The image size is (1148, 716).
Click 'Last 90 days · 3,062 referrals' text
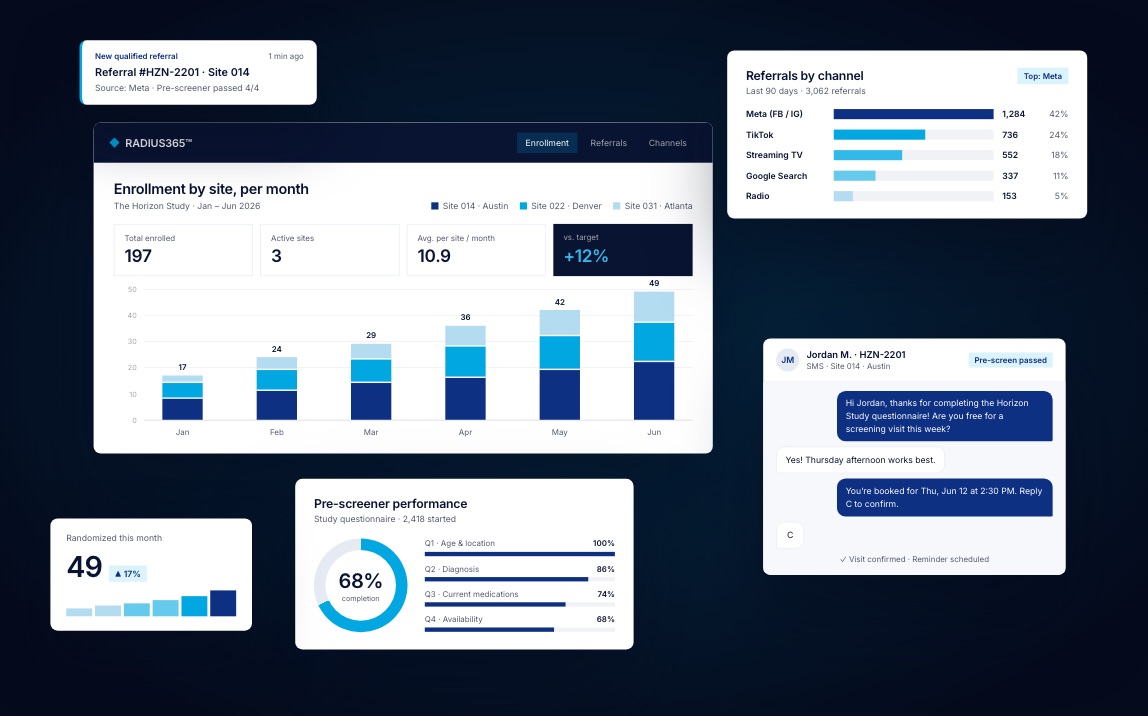click(x=805, y=92)
